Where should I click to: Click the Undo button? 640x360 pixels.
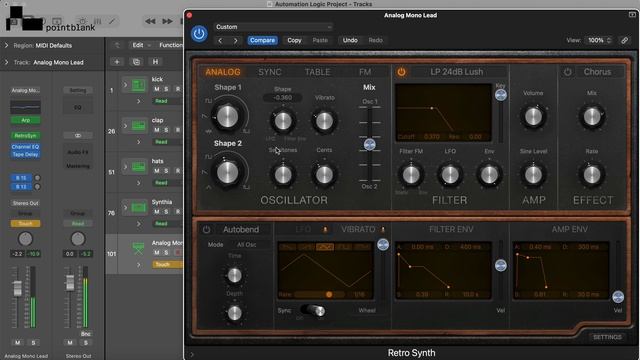pos(350,40)
